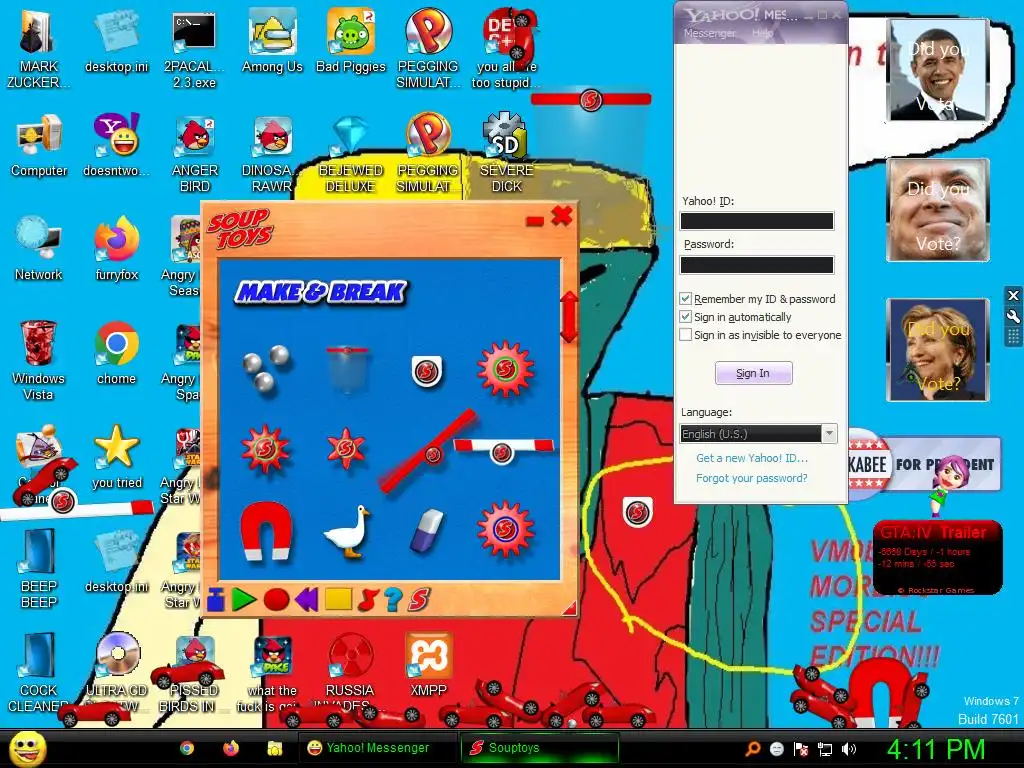Open the ANGER BIRD desktop icon
This screenshot has width=1024, height=768.
[195, 153]
